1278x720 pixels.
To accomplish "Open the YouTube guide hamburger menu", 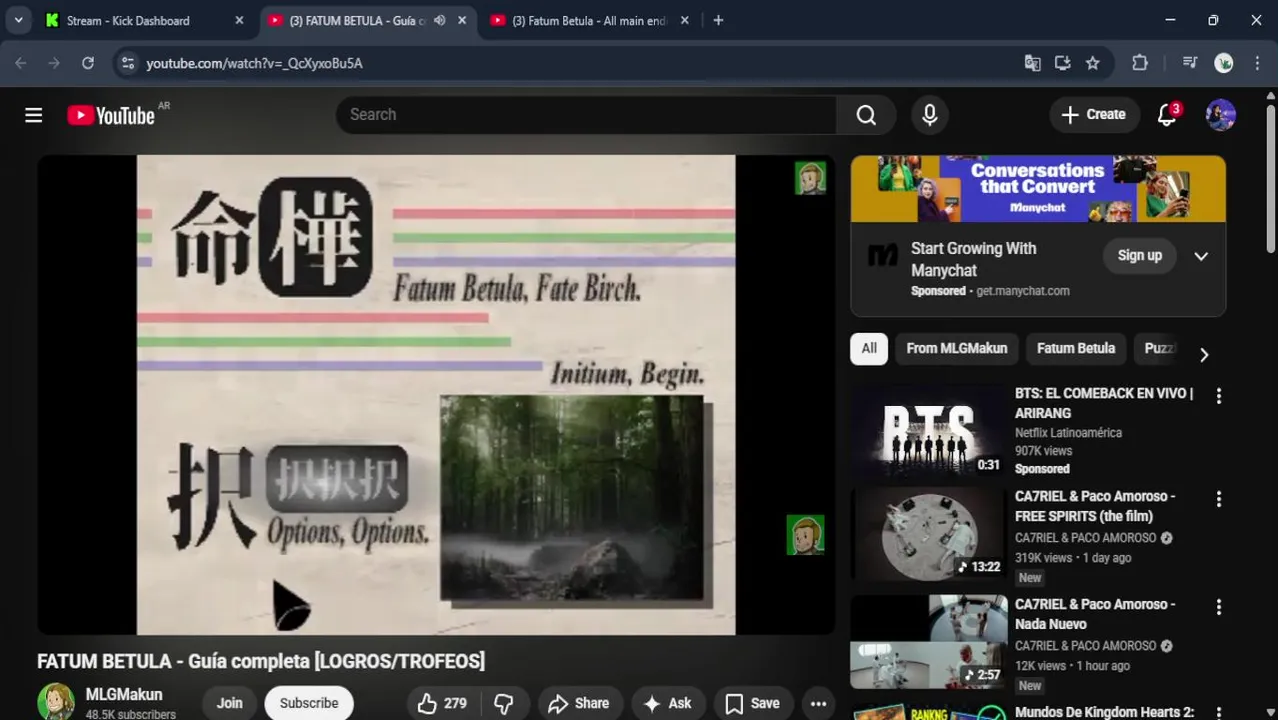I will (x=33, y=115).
